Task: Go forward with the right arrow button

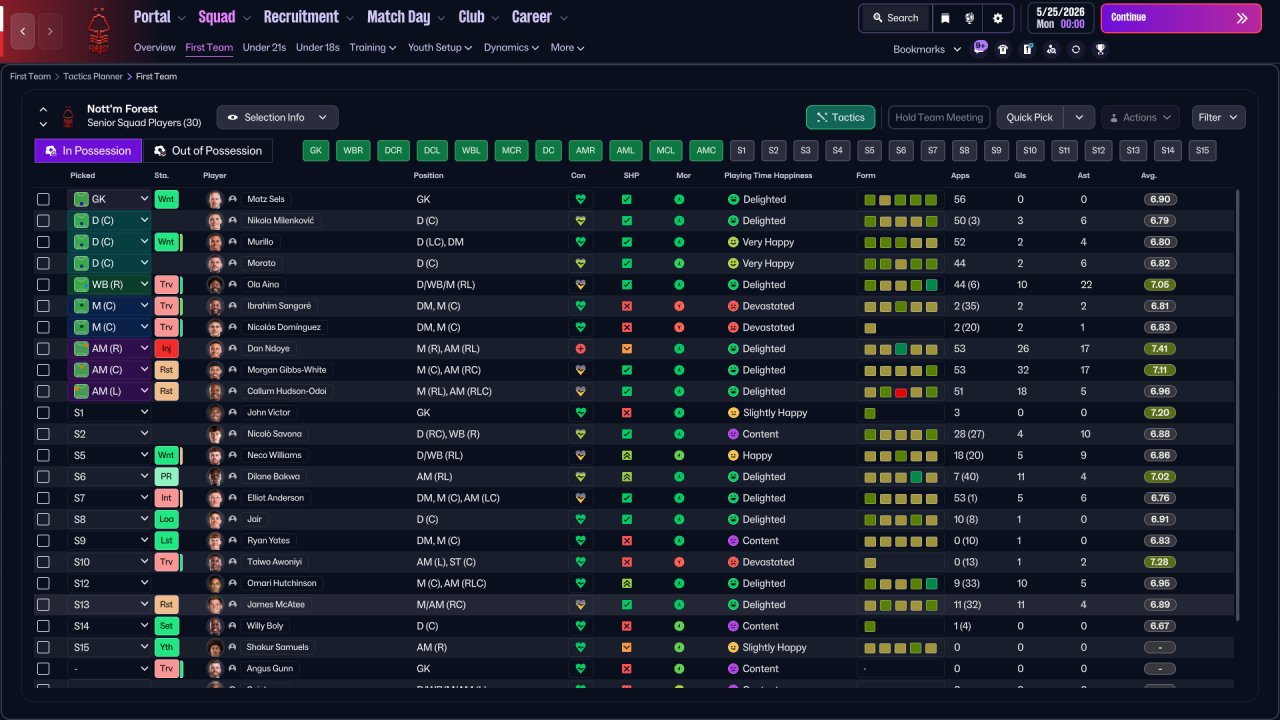Action: point(49,31)
